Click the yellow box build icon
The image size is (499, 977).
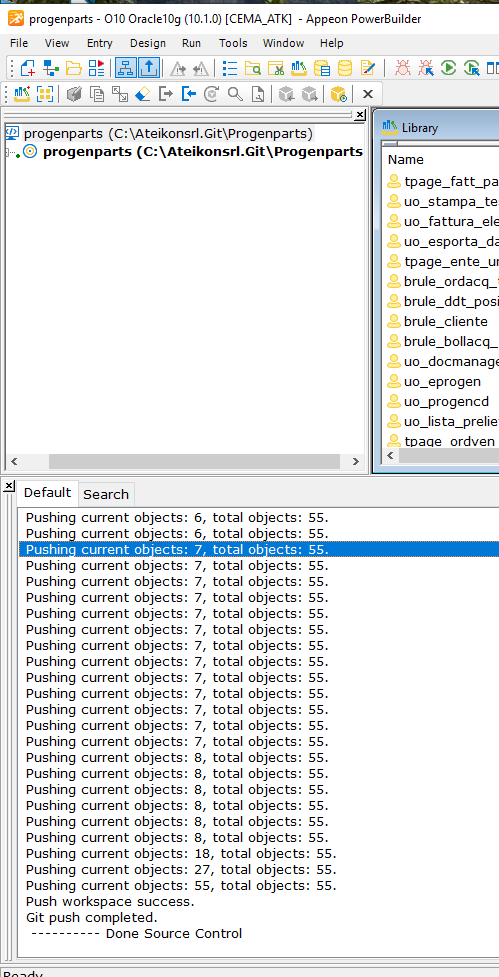click(x=338, y=94)
